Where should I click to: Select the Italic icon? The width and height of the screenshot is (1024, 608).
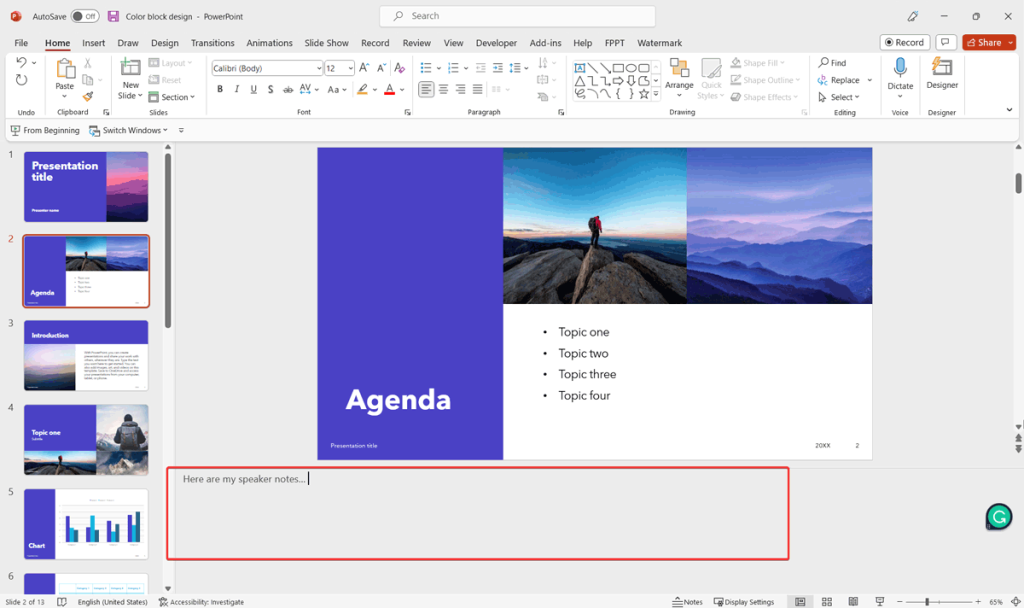point(236,89)
